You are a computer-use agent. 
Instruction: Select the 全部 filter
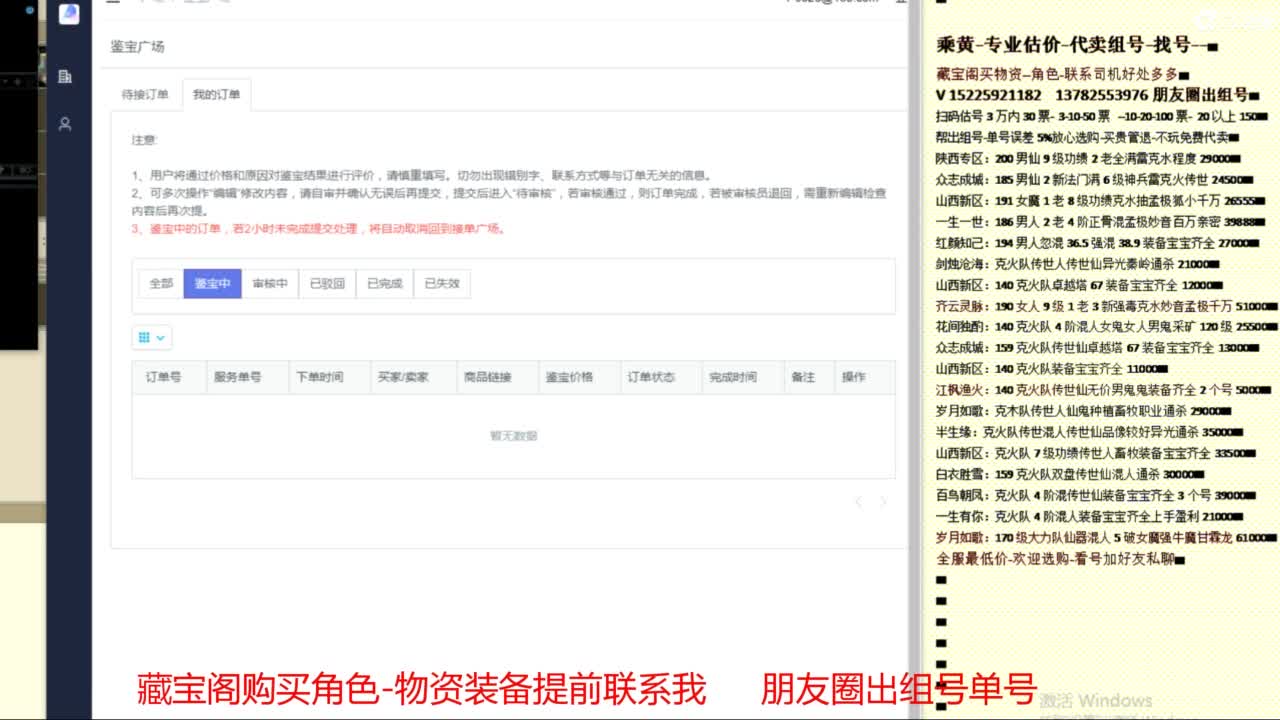coord(161,284)
